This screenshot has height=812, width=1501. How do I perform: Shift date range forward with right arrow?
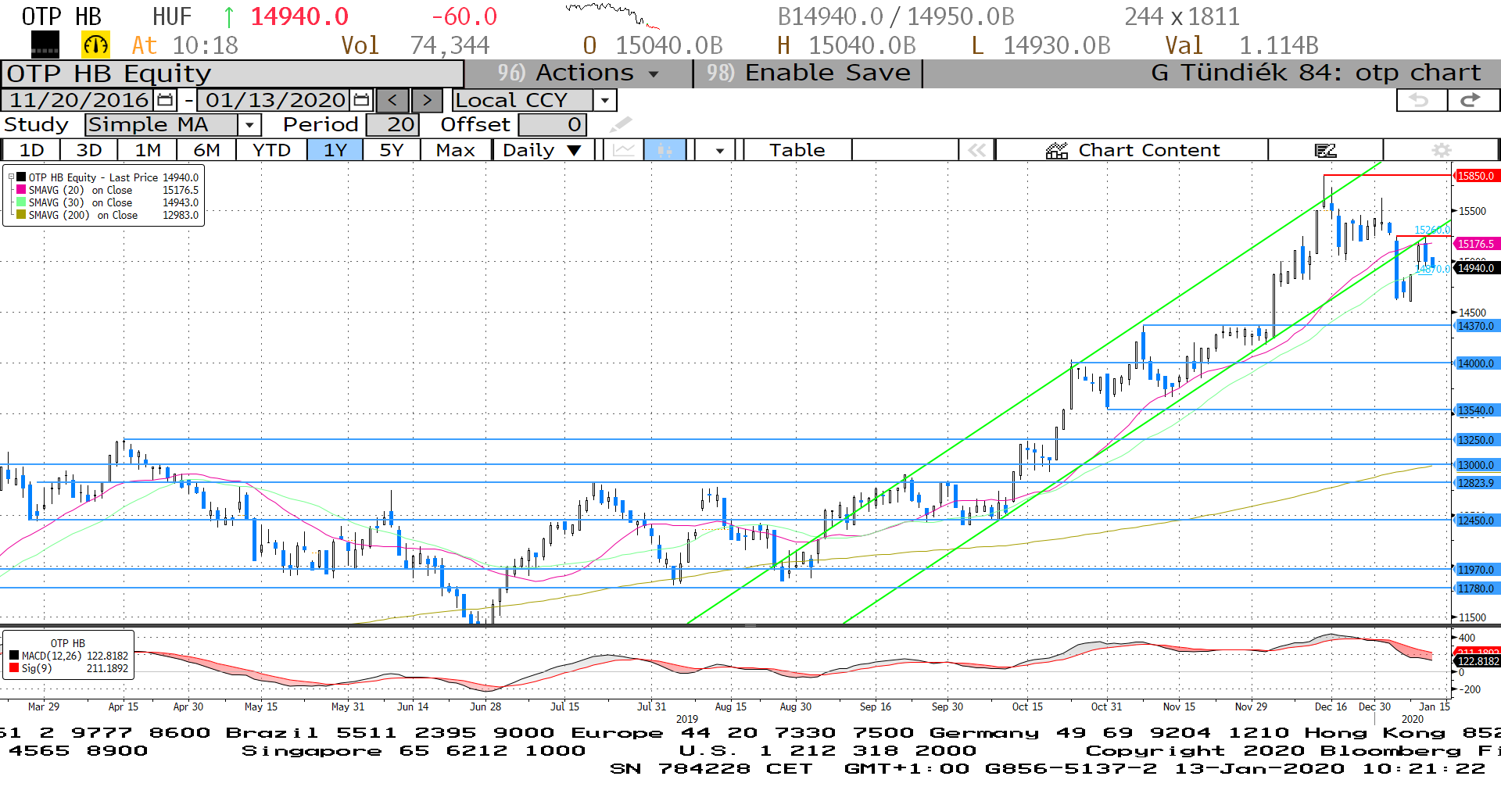[x=427, y=100]
